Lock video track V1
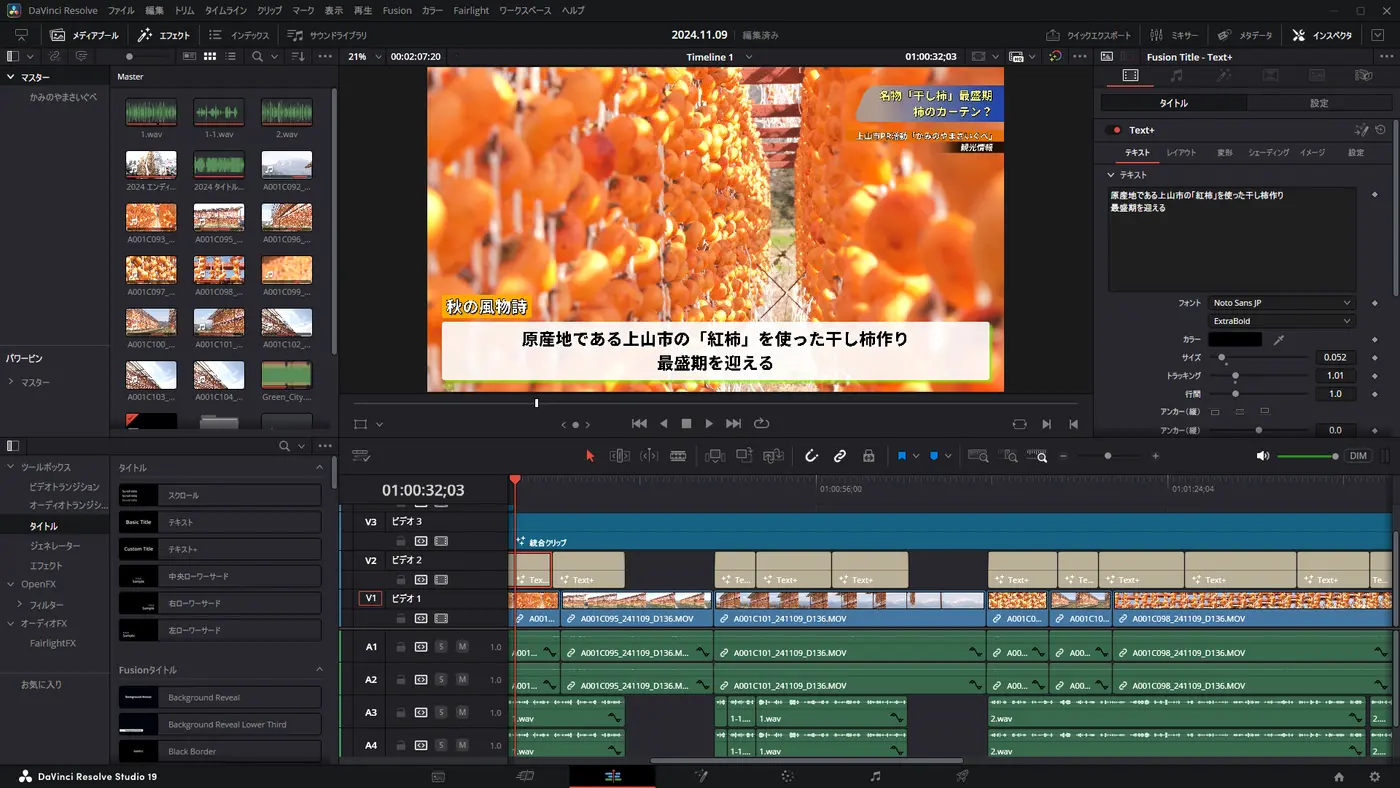The height and width of the screenshot is (788, 1400). (402, 618)
